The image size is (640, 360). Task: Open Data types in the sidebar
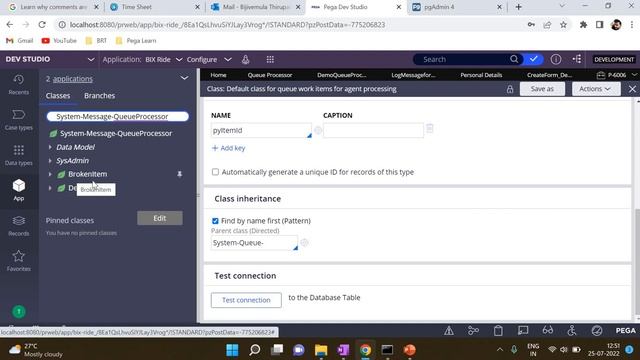click(18, 156)
